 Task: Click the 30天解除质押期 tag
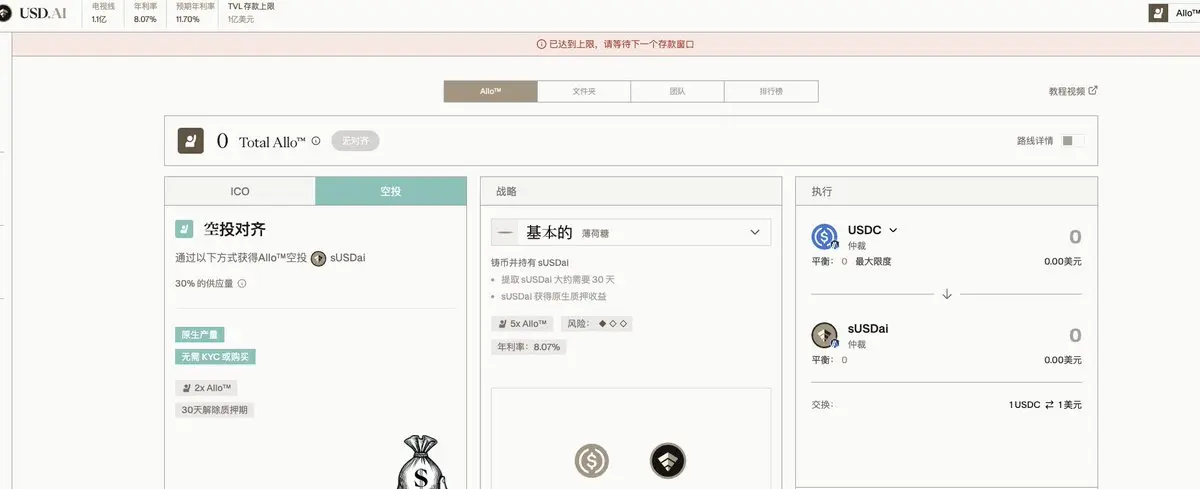(214, 410)
